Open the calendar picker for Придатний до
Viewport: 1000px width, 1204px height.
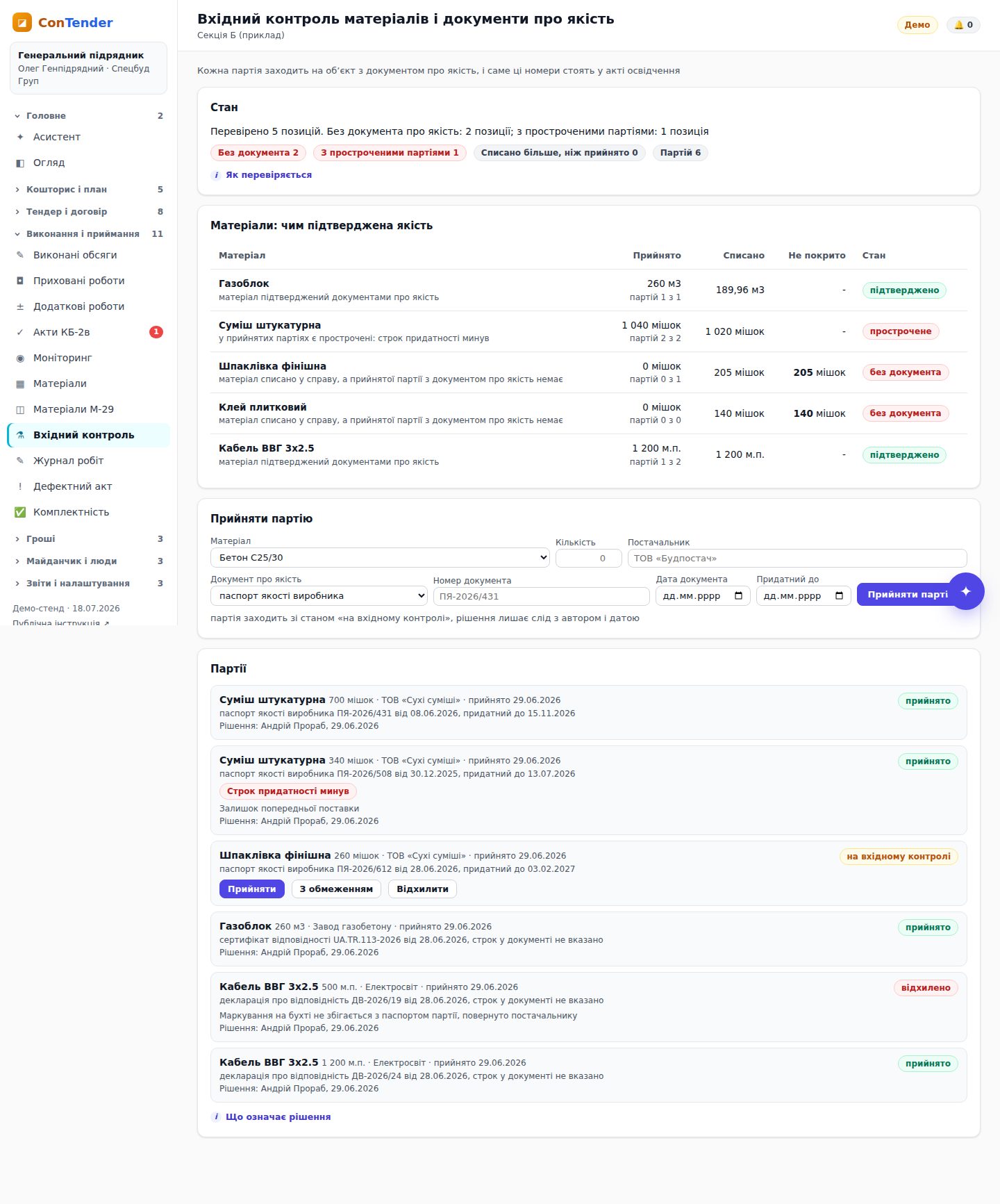pos(839,595)
